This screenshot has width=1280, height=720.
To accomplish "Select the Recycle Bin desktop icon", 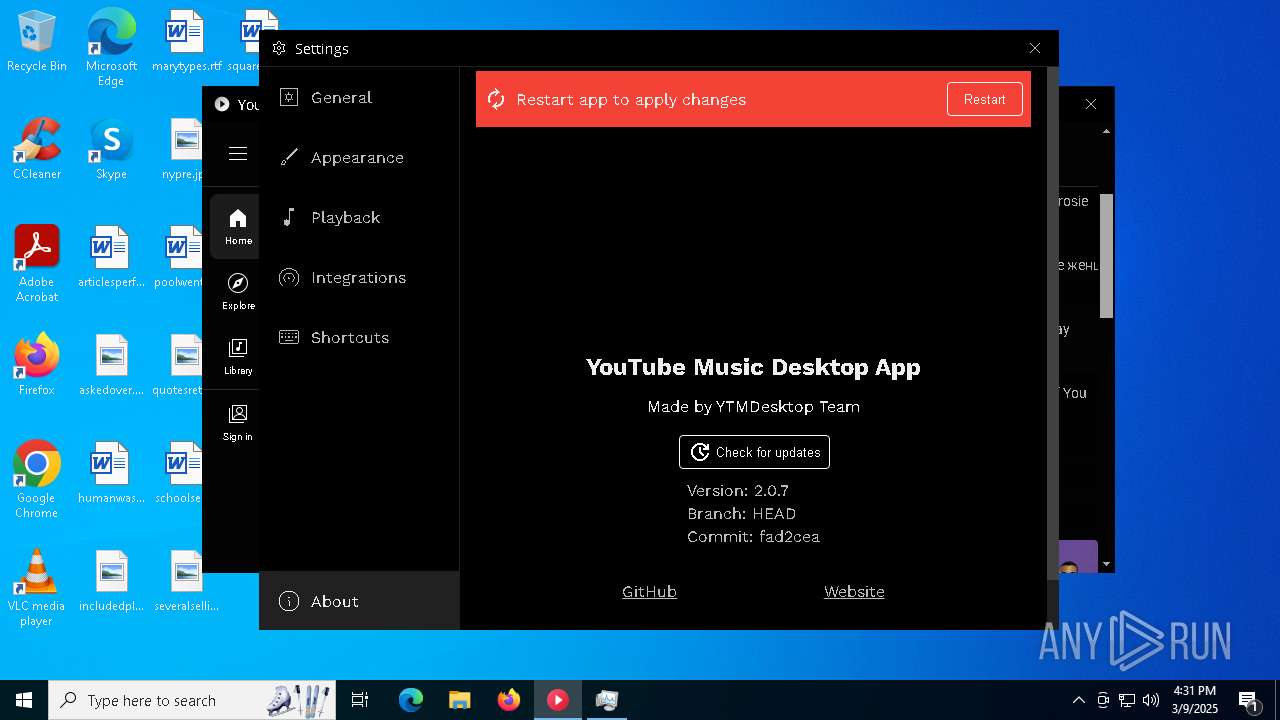I will (37, 42).
